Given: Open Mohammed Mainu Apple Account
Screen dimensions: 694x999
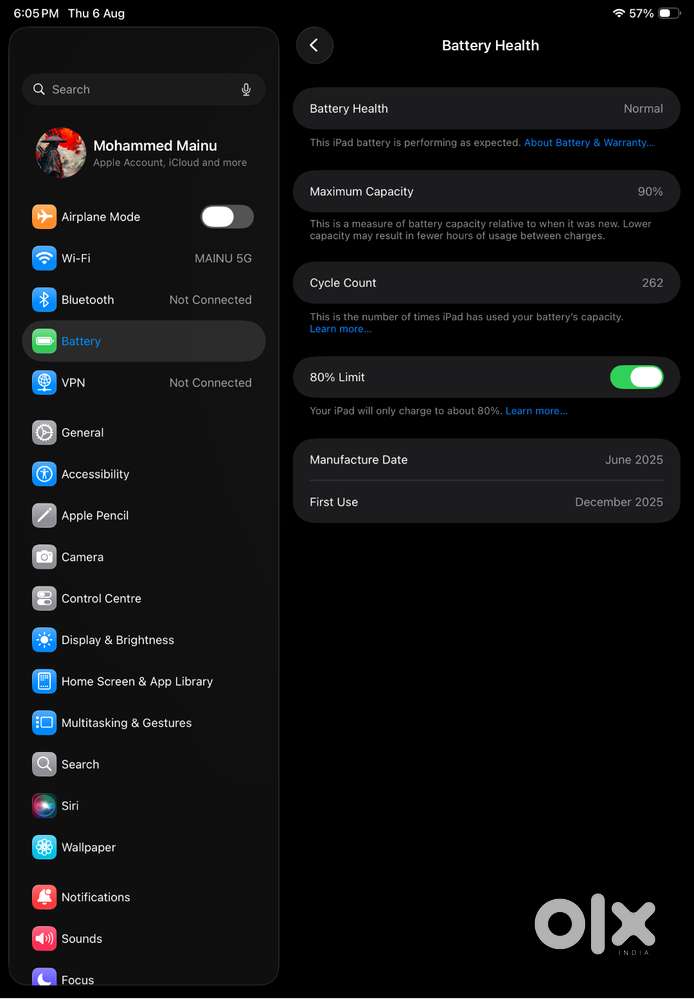Looking at the screenshot, I should click(x=143, y=153).
